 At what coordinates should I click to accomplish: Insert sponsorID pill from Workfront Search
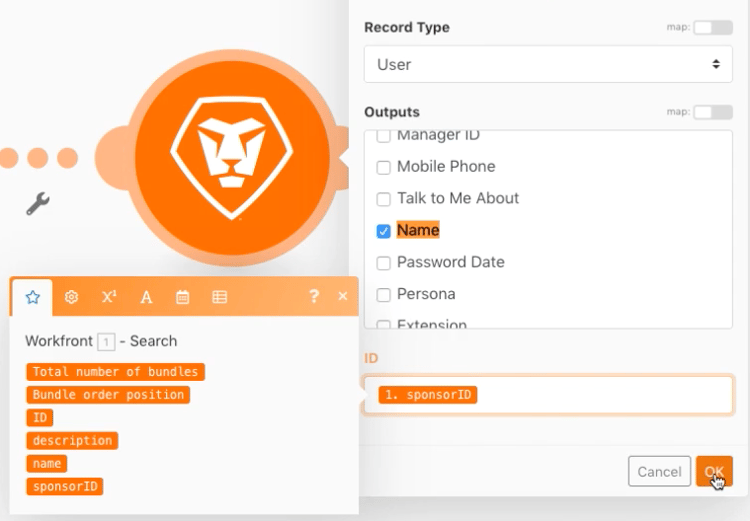pos(65,487)
